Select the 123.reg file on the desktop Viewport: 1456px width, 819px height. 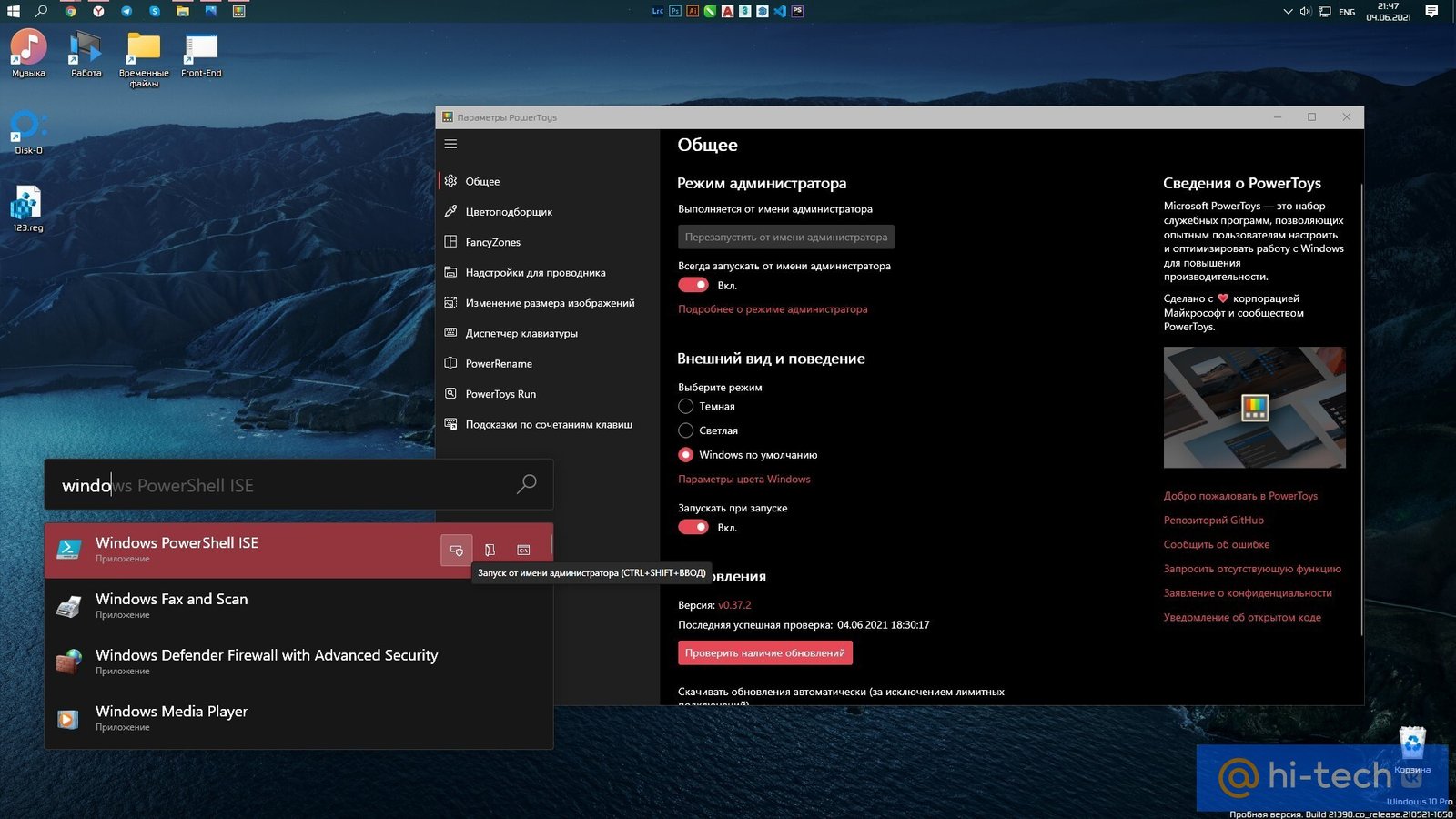point(28,208)
